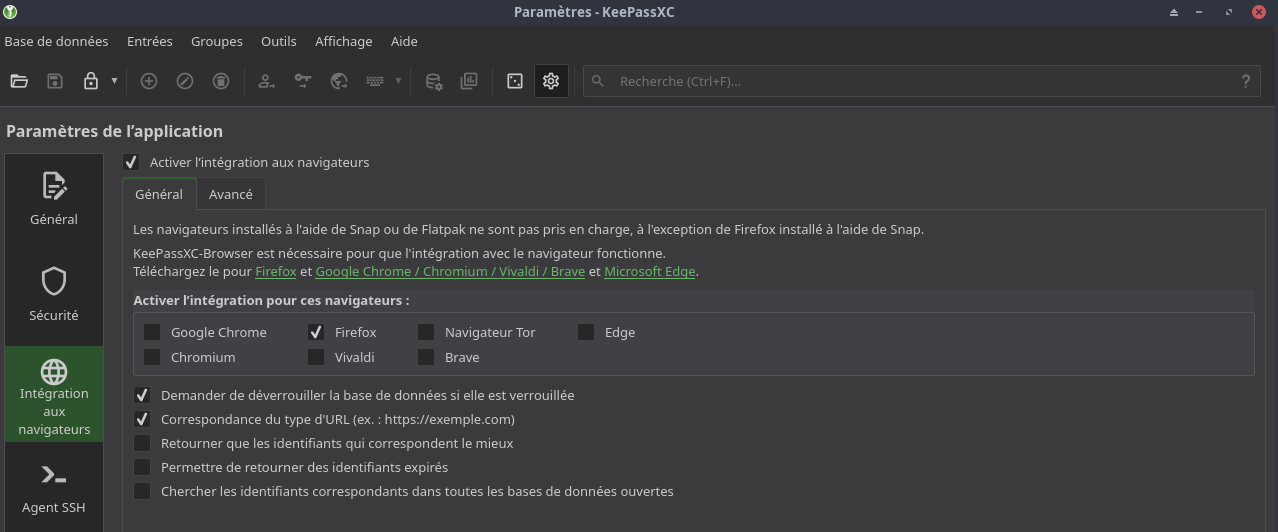Open the password generator dice icon

[x=515, y=81]
